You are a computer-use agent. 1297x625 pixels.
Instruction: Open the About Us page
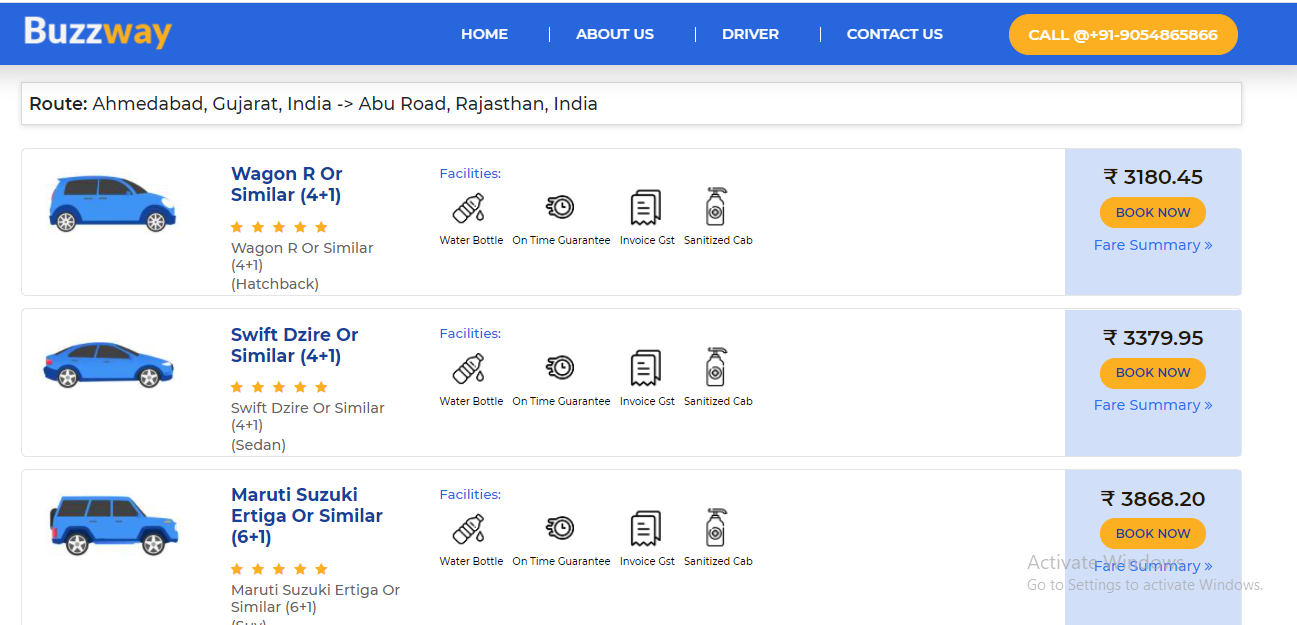point(615,34)
